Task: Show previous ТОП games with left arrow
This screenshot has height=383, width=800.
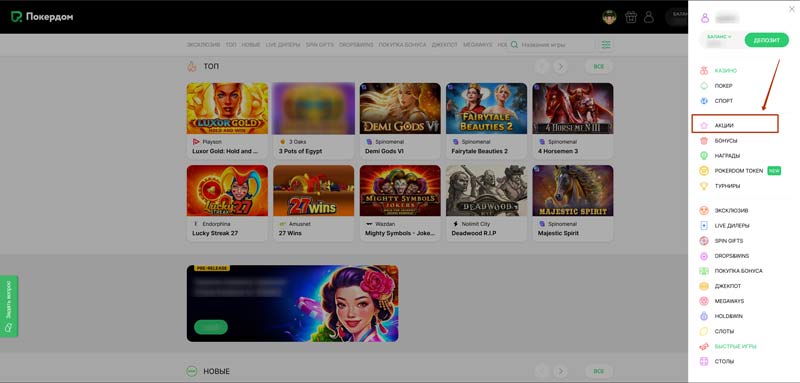Action: [541, 66]
